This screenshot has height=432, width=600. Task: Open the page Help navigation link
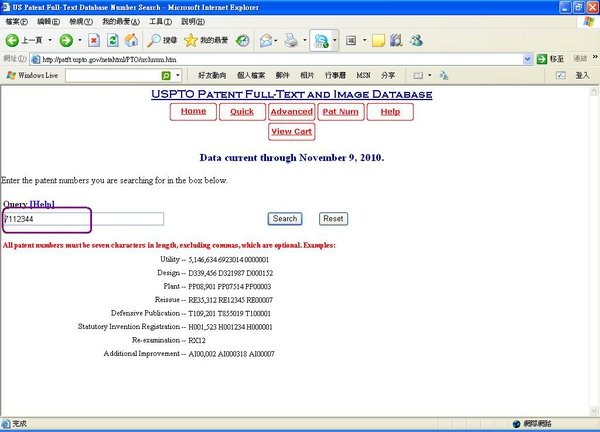coord(390,112)
